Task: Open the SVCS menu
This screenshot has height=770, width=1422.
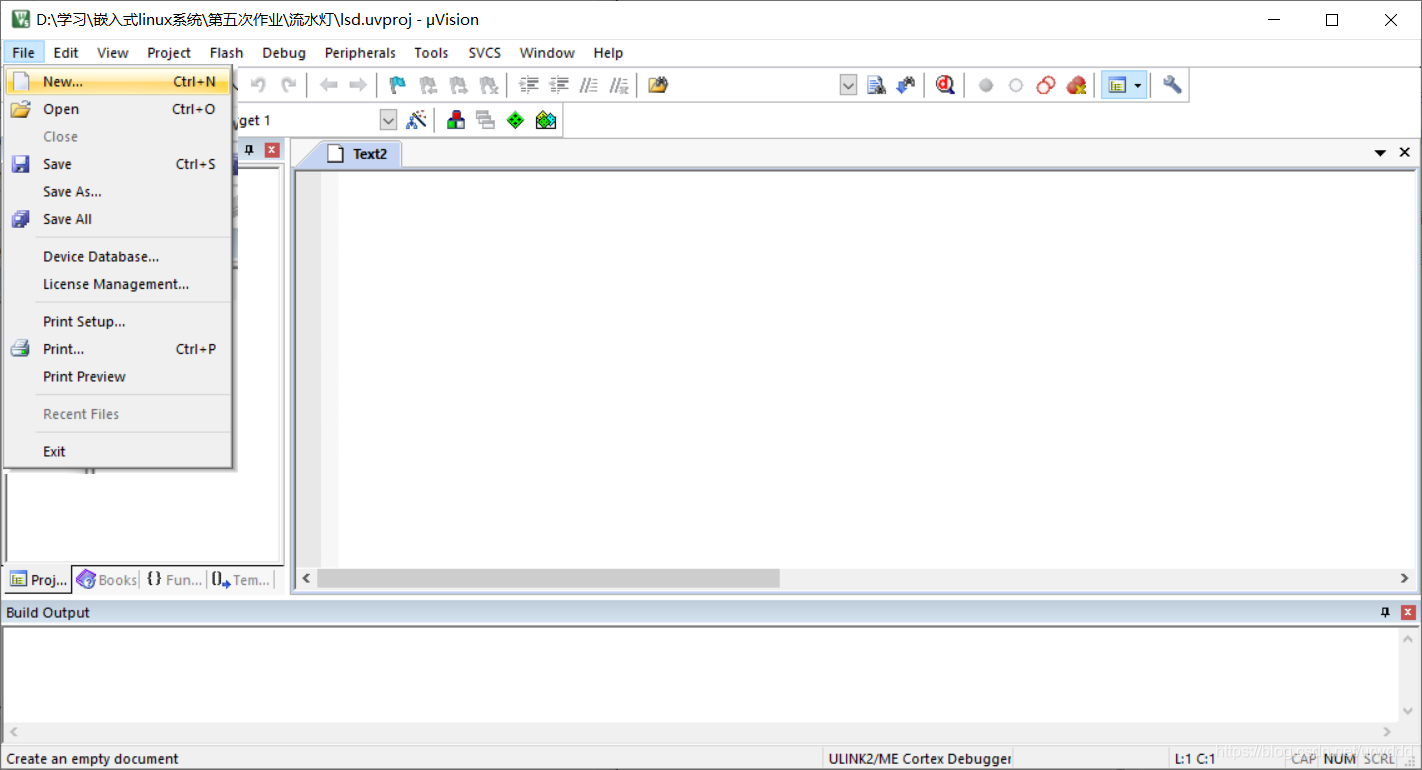Action: coord(484,53)
